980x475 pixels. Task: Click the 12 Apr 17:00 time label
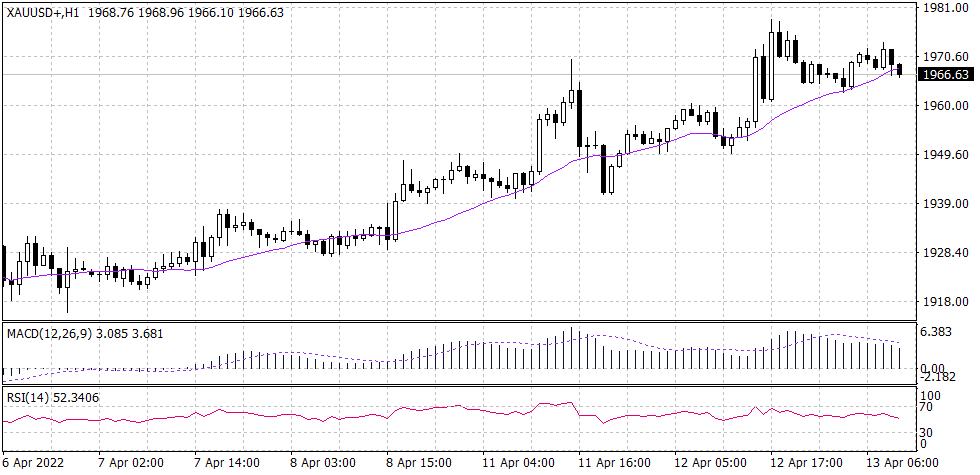808,463
